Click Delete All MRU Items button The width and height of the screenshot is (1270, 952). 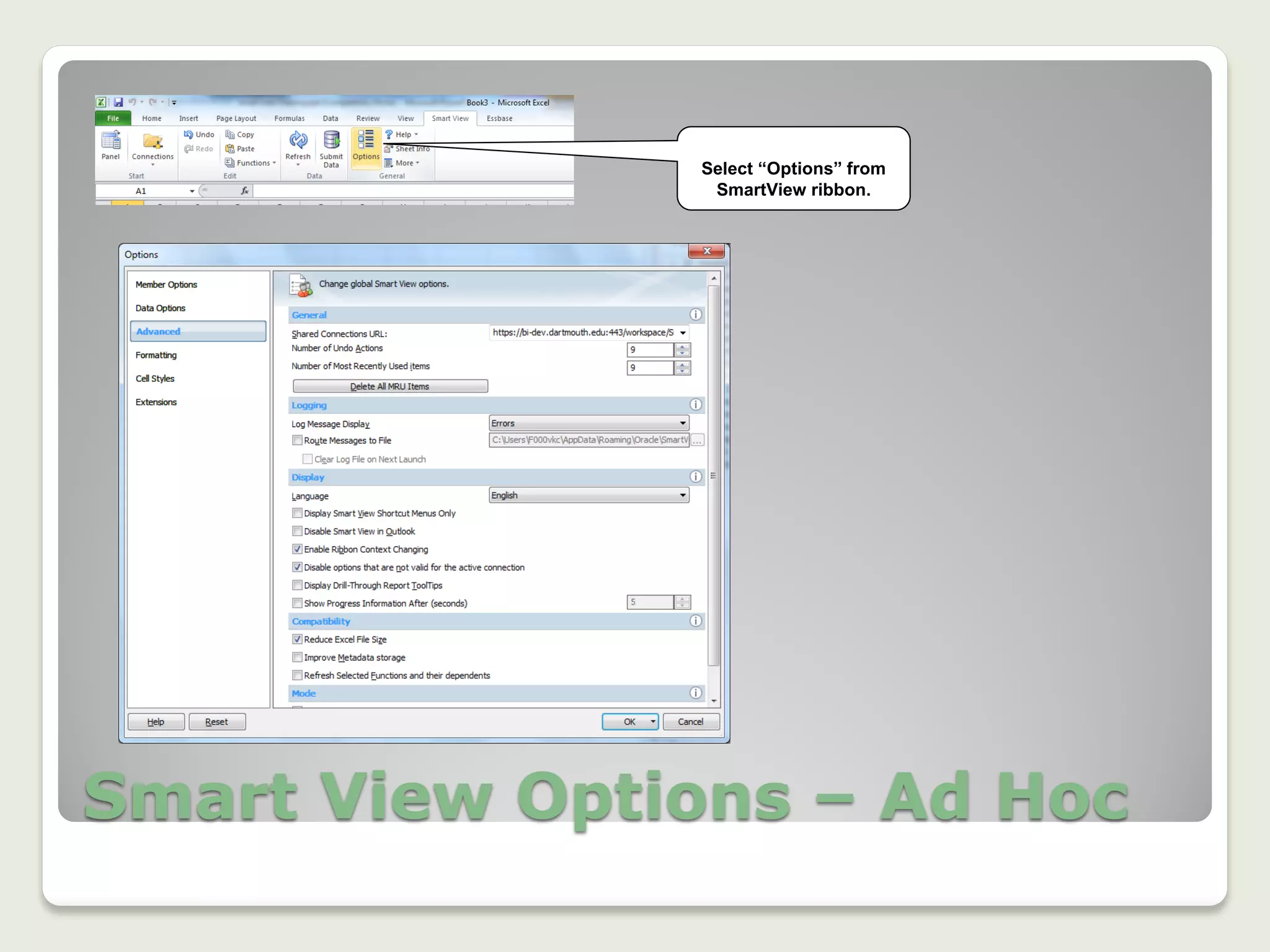coord(390,386)
